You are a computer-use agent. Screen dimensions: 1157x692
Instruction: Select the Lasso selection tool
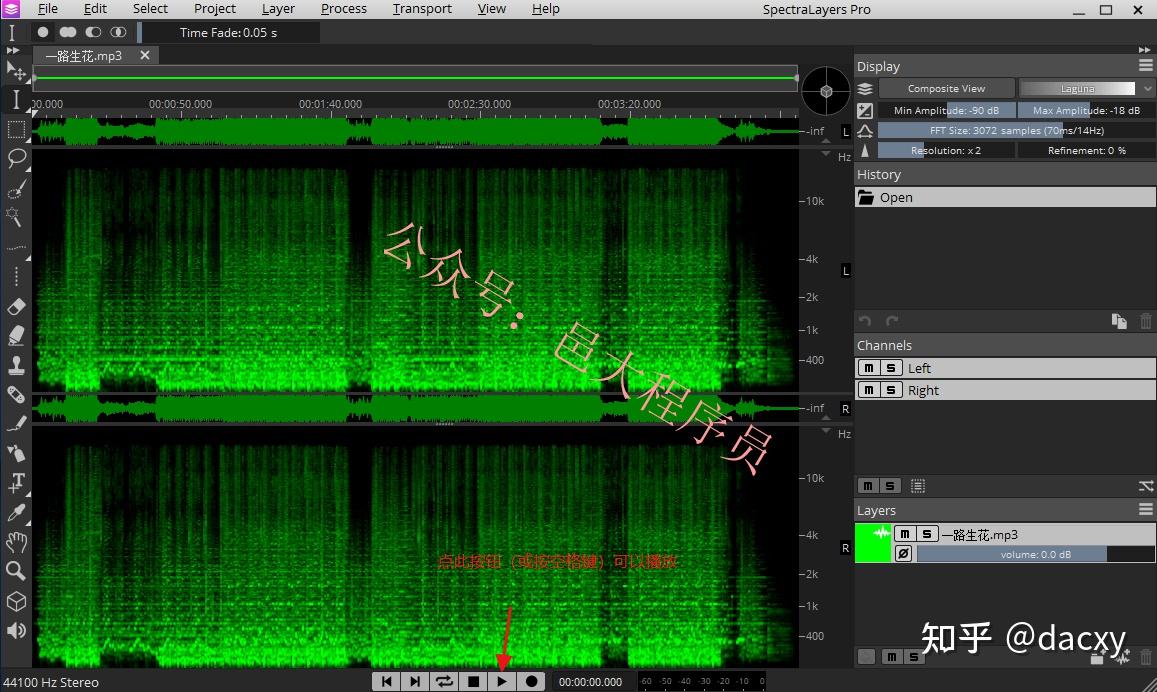15,159
